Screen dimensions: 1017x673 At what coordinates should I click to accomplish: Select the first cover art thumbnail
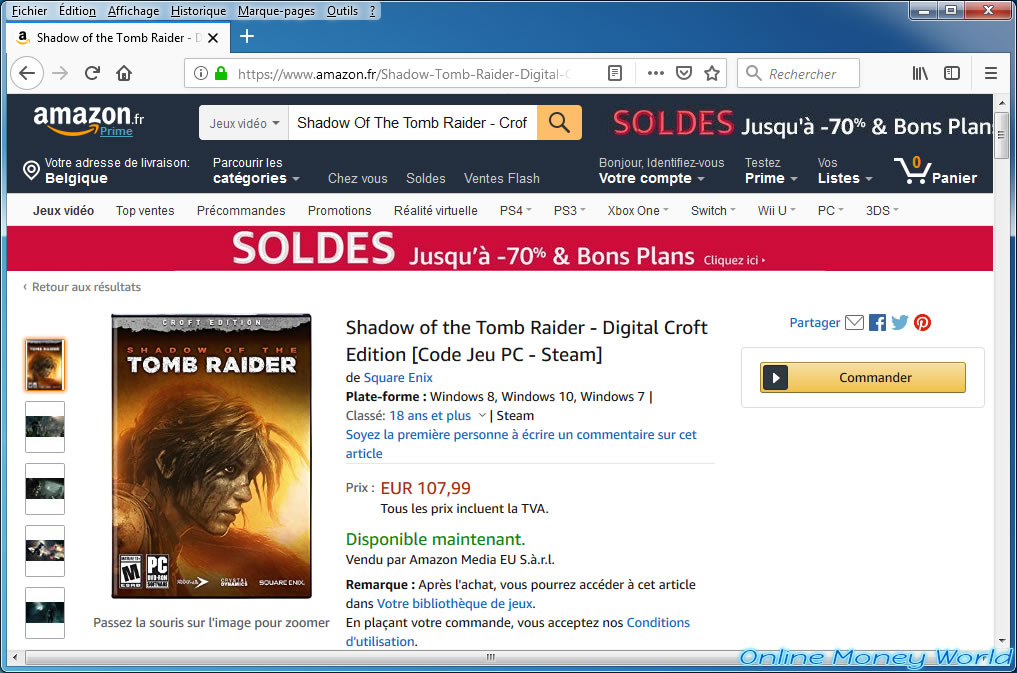point(45,365)
